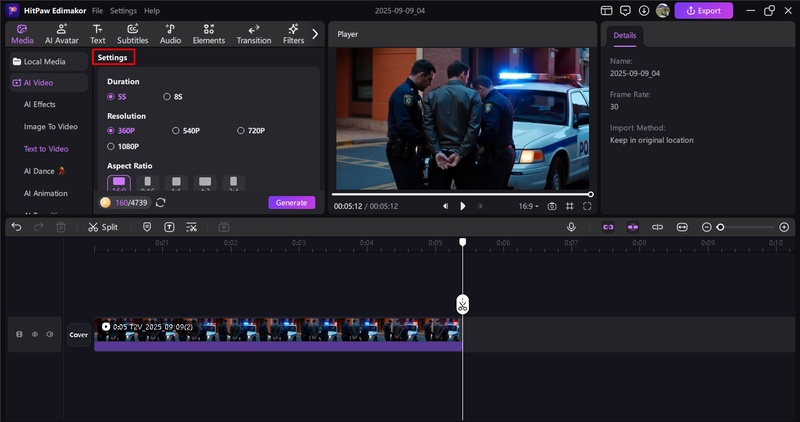Choose 540P resolution
The height and width of the screenshot is (422, 800).
point(186,131)
